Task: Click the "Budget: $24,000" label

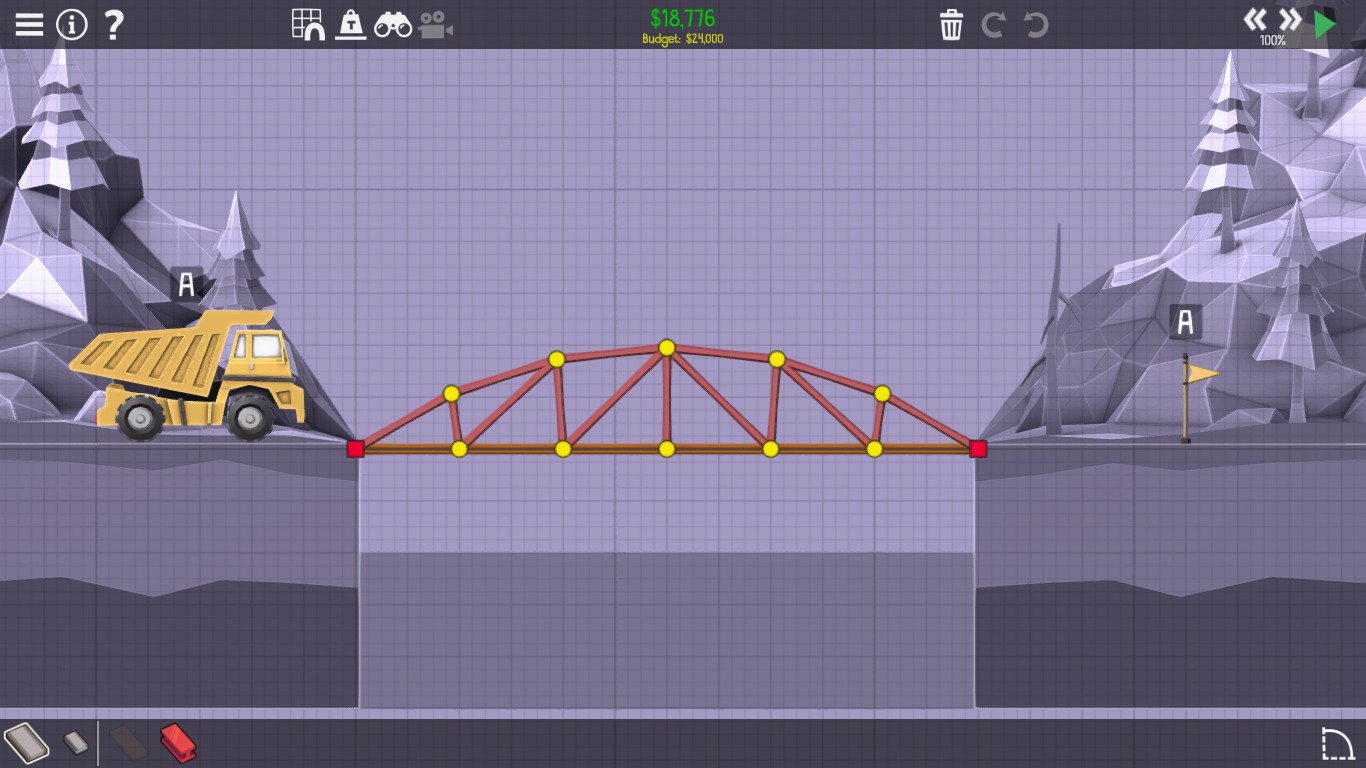Action: 683,39
